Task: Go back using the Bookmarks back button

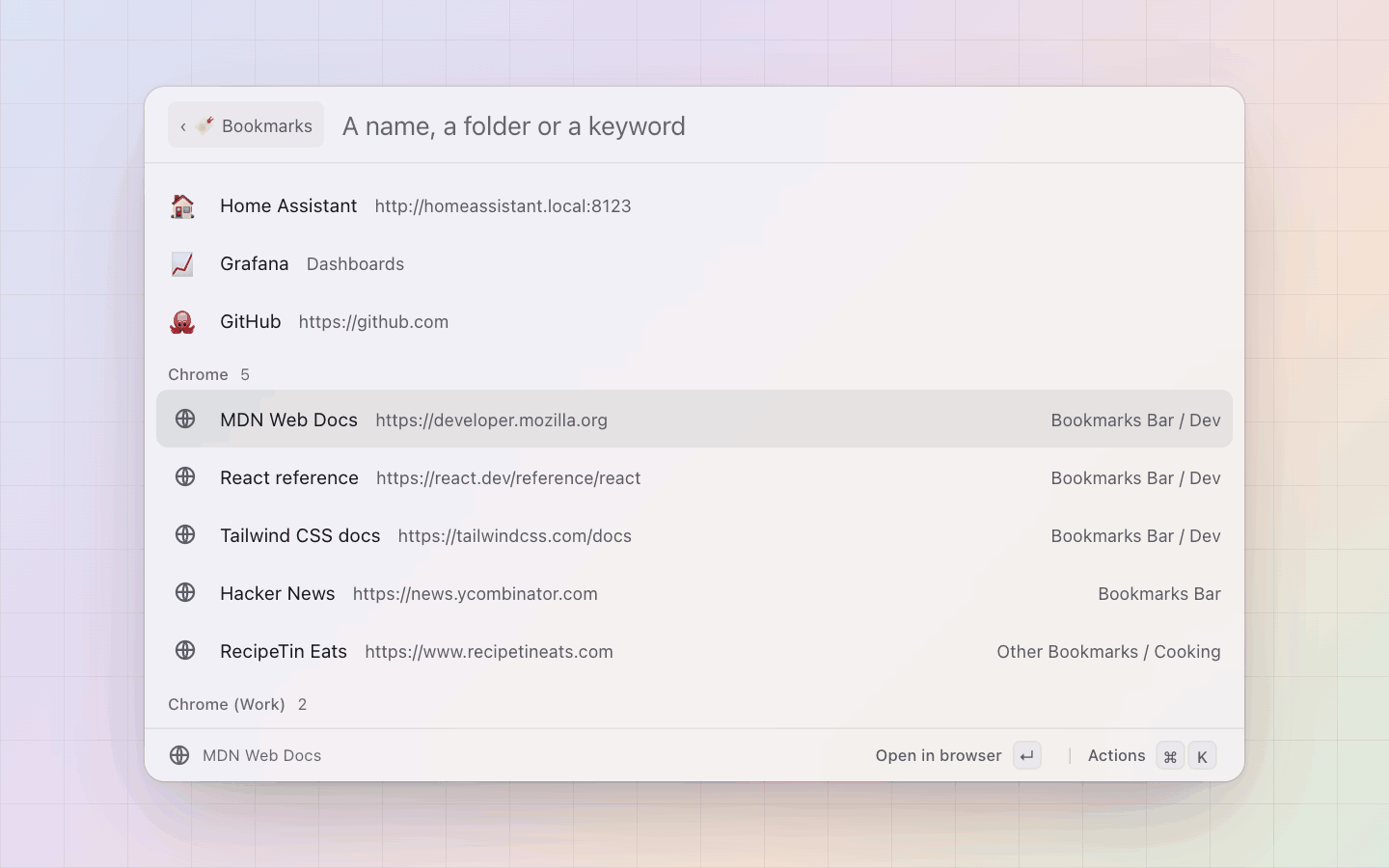Action: pyautogui.click(x=246, y=125)
